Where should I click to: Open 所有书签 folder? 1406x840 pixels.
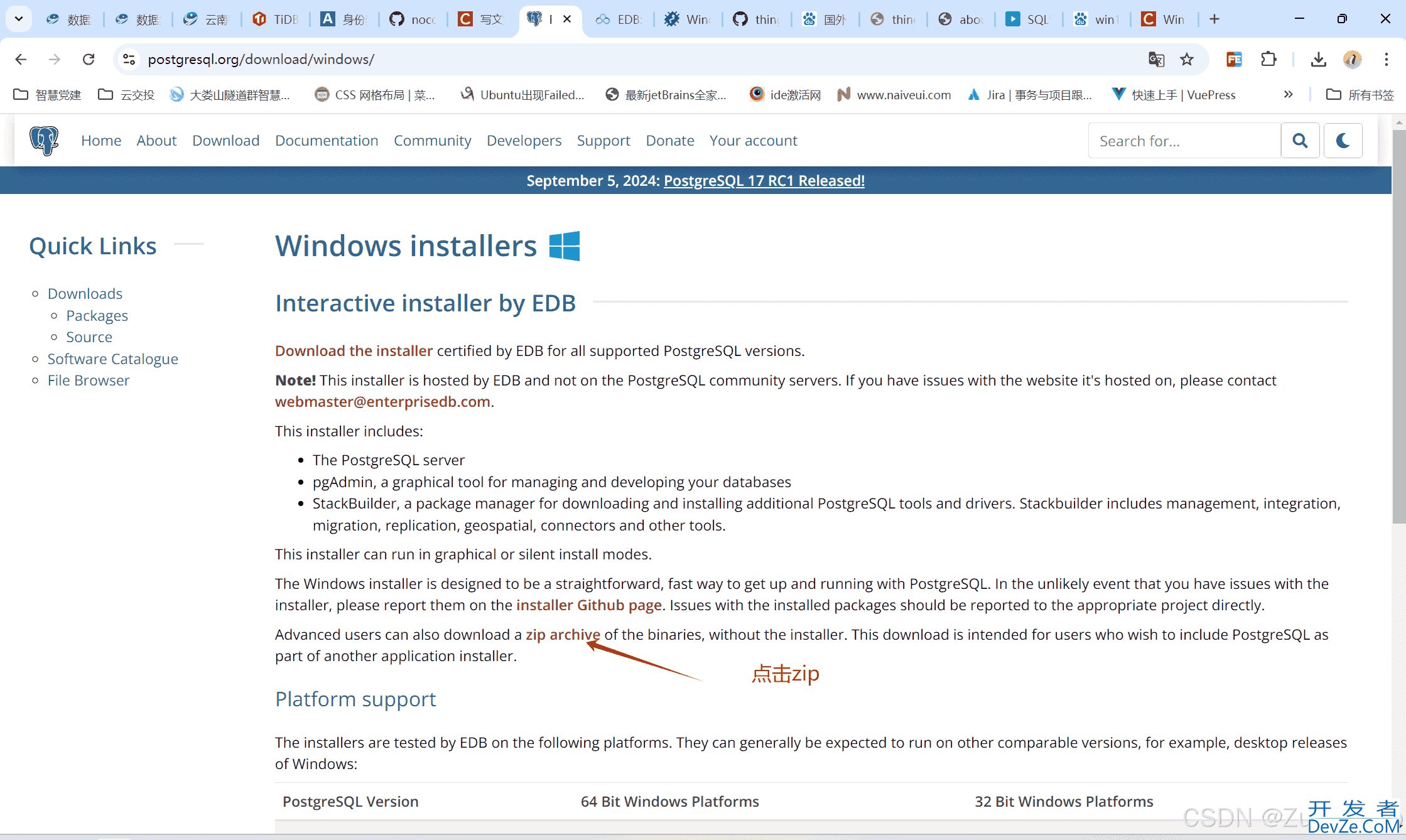pos(1360,95)
